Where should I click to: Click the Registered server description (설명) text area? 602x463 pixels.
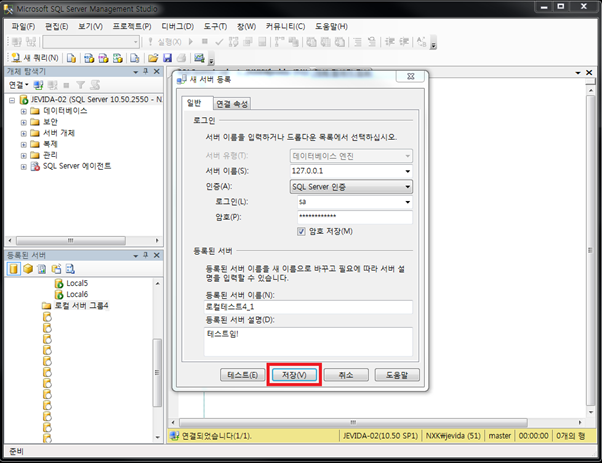click(x=308, y=342)
